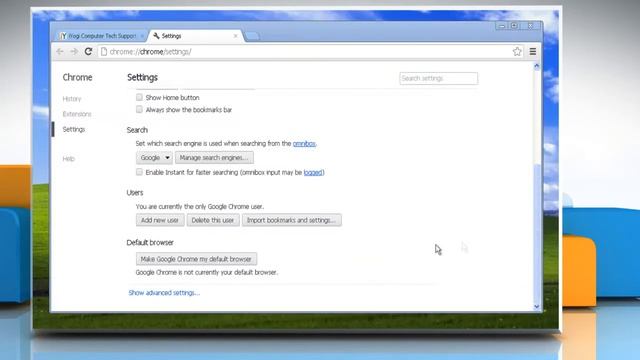Image resolution: width=640 pixels, height=360 pixels.
Task: Open the Google search engine dropdown
Action: click(154, 158)
